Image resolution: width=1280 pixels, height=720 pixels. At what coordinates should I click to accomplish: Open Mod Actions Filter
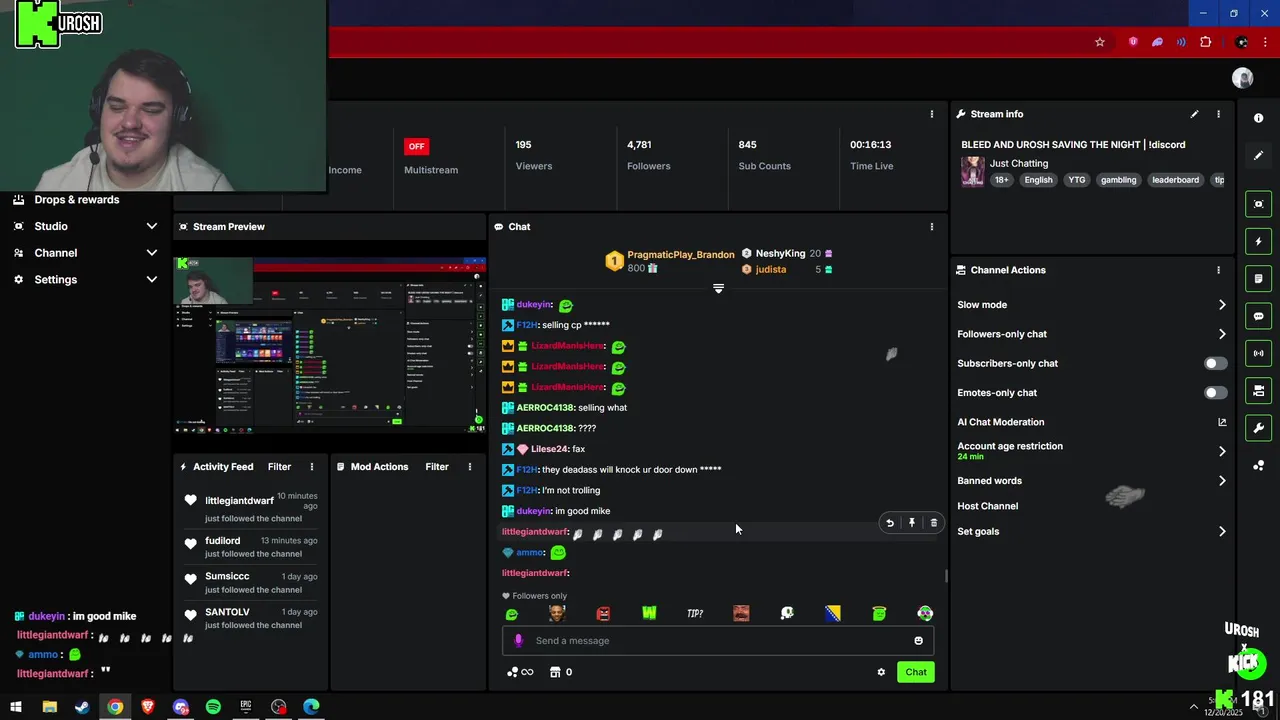437,467
